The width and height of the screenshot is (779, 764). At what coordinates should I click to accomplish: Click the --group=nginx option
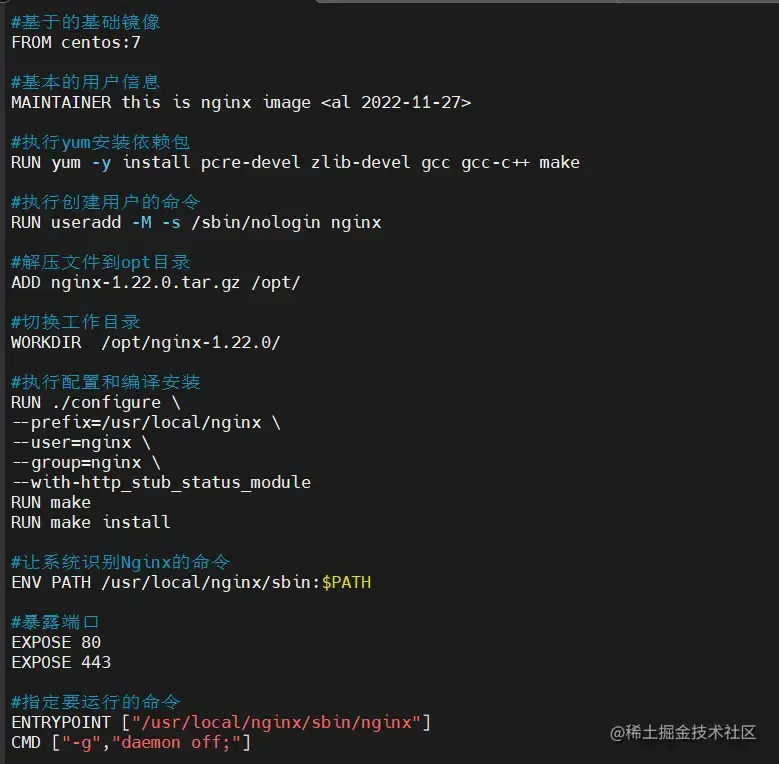77,463
